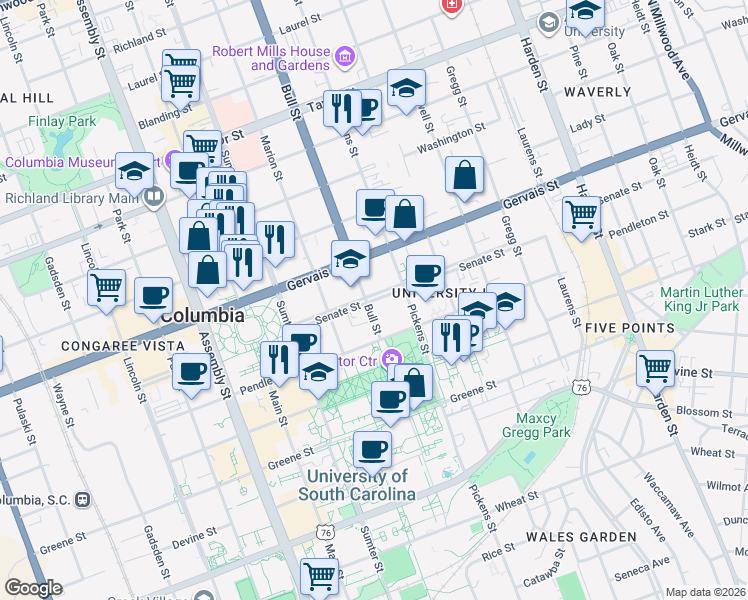Select the shopping cart marker on Devine St in Five Points
The width and height of the screenshot is (748, 600).
(655, 370)
